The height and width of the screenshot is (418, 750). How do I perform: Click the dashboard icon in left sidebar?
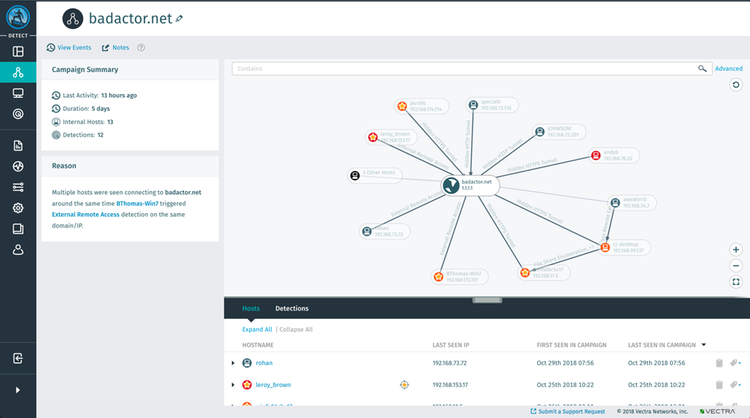click(18, 51)
